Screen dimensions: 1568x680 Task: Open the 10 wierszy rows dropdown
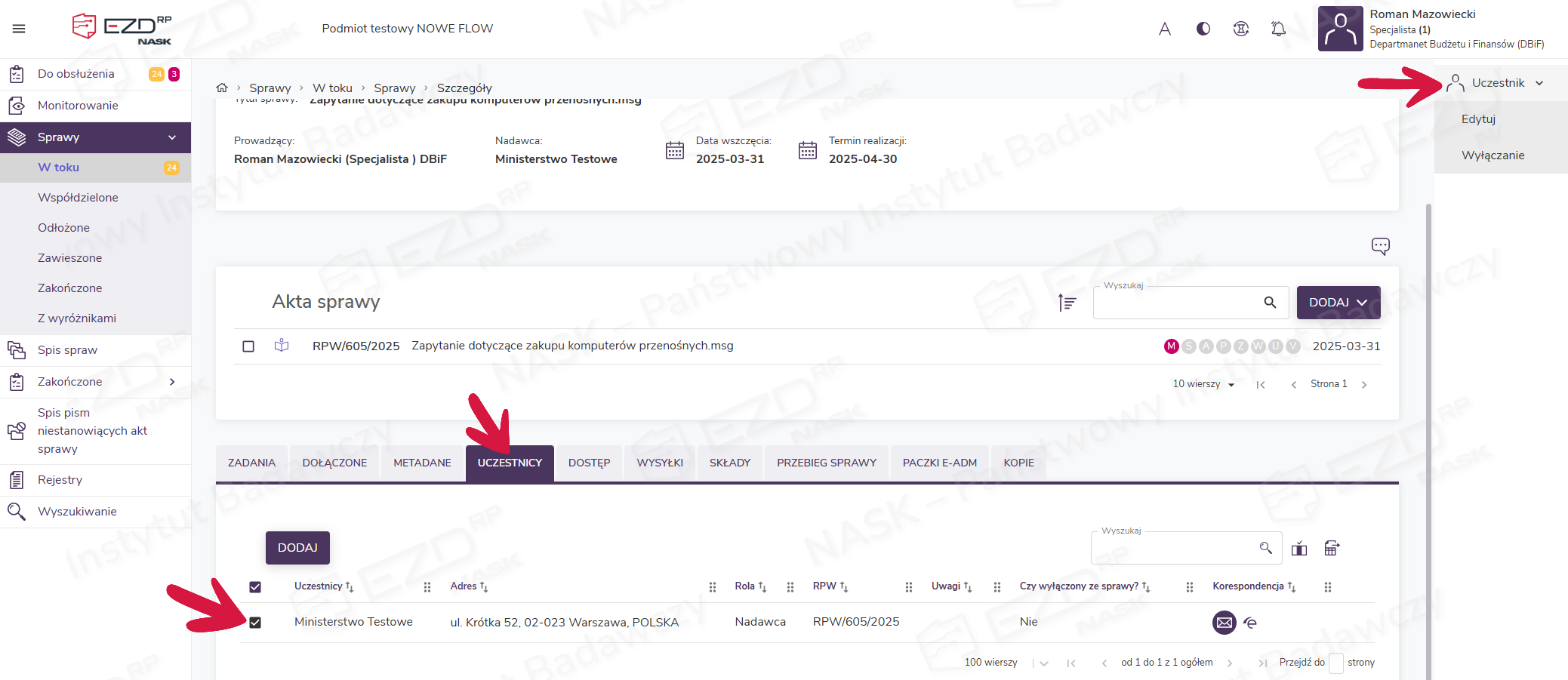[x=1203, y=384]
